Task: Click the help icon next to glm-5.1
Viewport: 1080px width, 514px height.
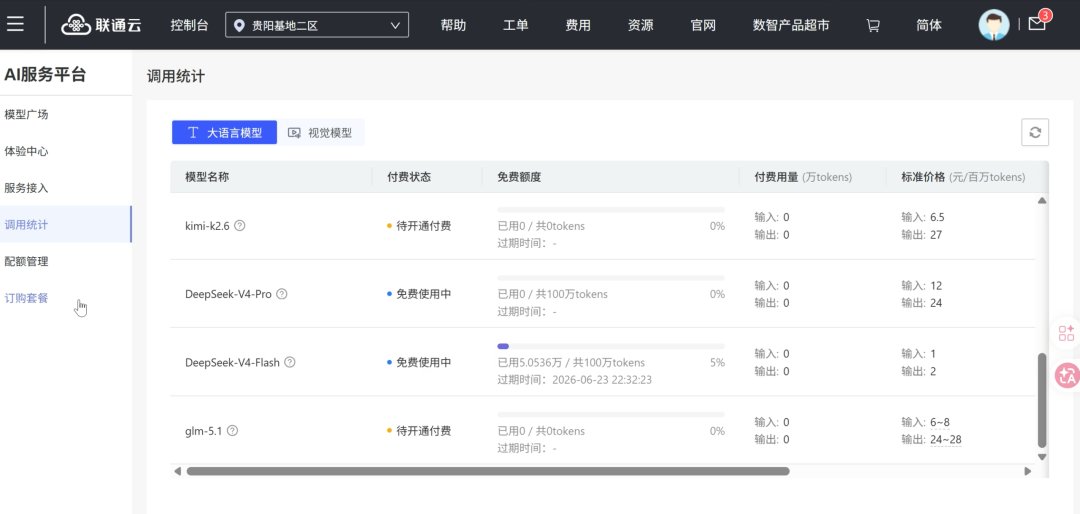Action: coord(233,431)
